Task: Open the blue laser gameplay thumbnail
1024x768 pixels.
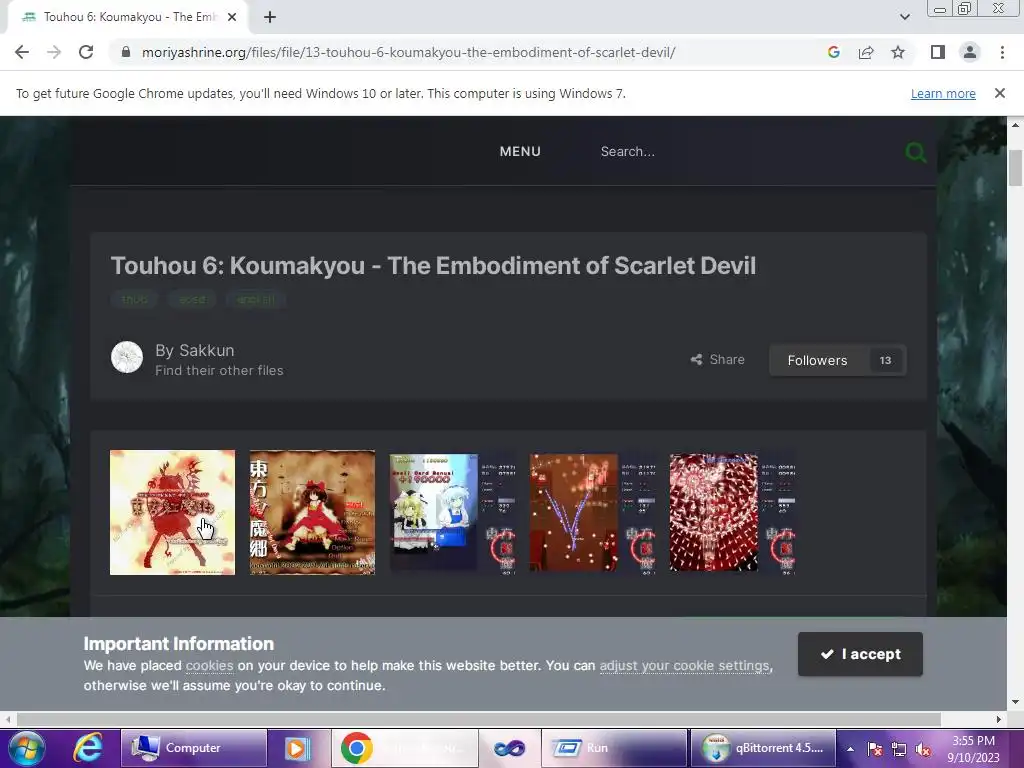Action: [x=592, y=513]
